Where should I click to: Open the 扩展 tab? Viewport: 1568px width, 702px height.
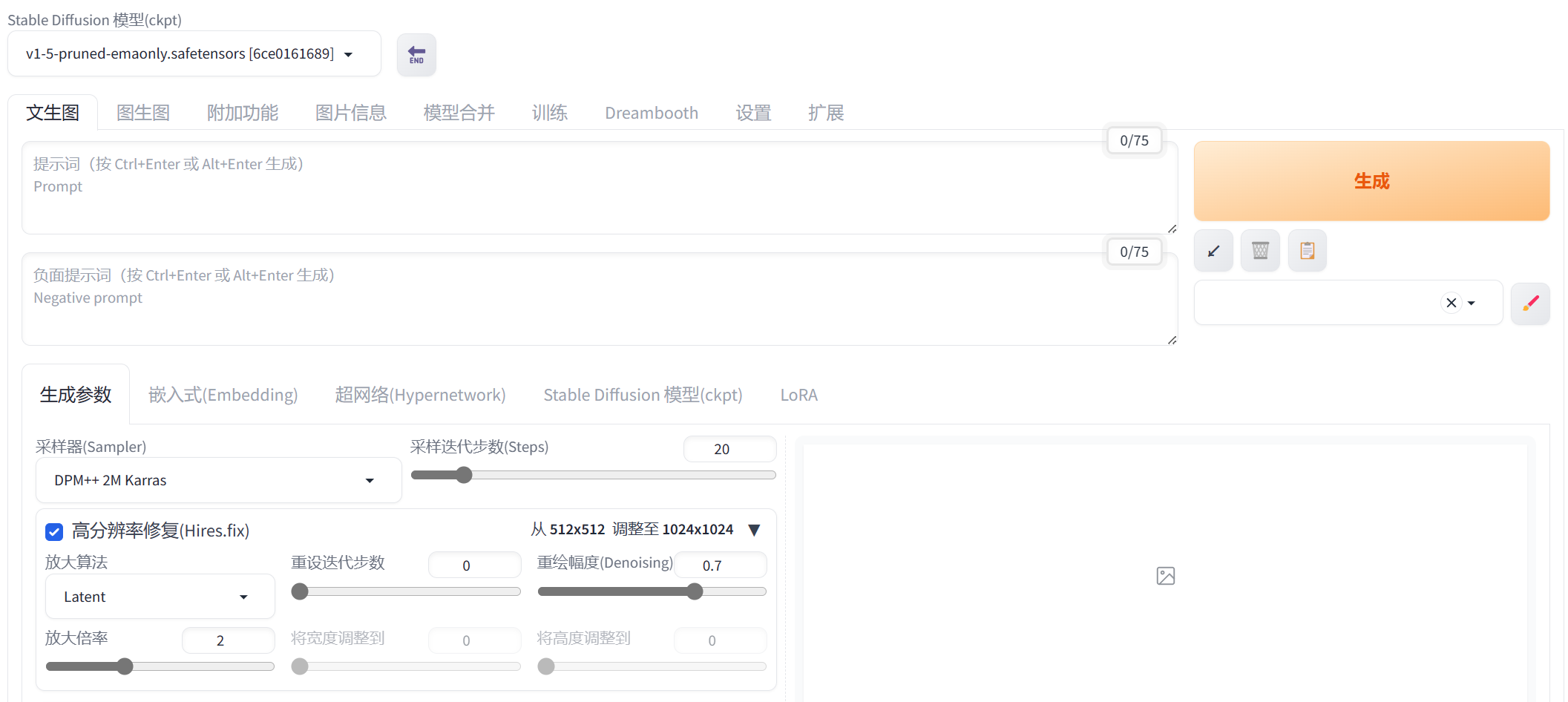826,113
